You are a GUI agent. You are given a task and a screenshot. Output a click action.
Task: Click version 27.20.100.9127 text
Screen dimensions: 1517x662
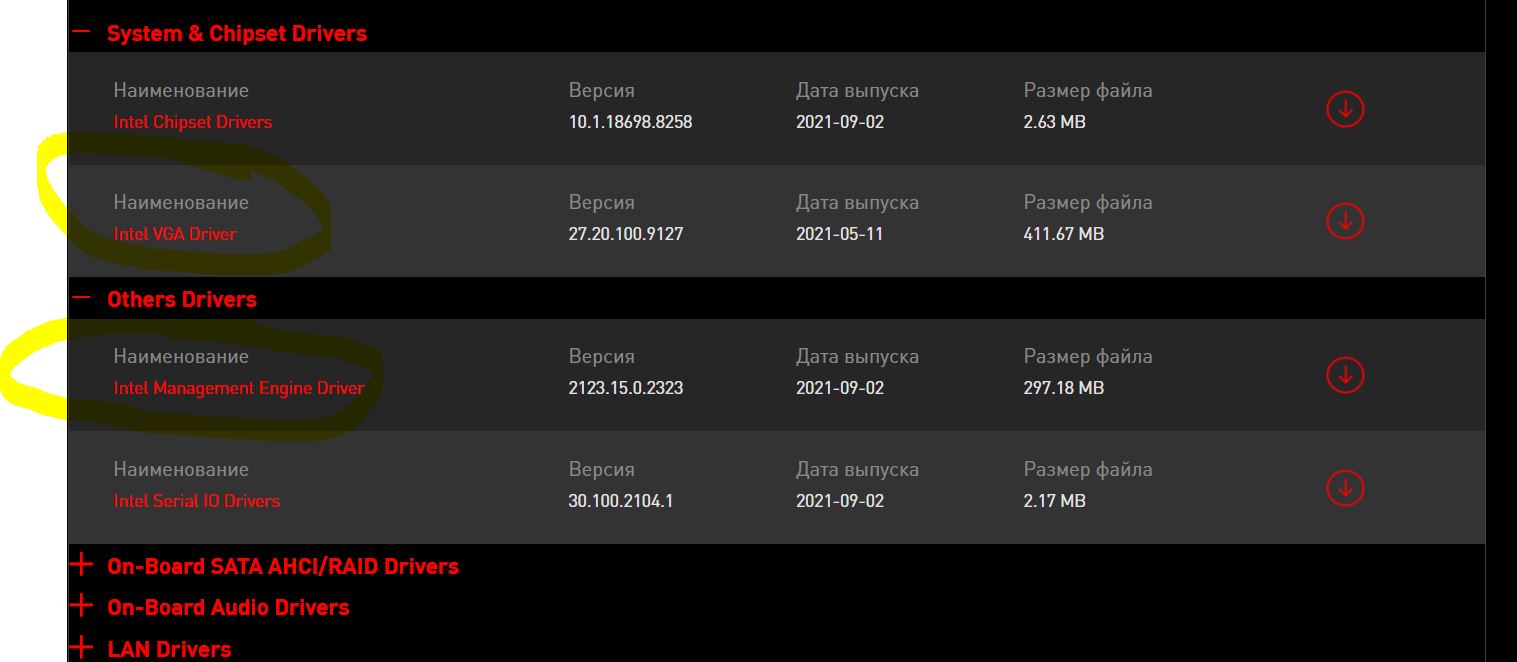click(626, 234)
